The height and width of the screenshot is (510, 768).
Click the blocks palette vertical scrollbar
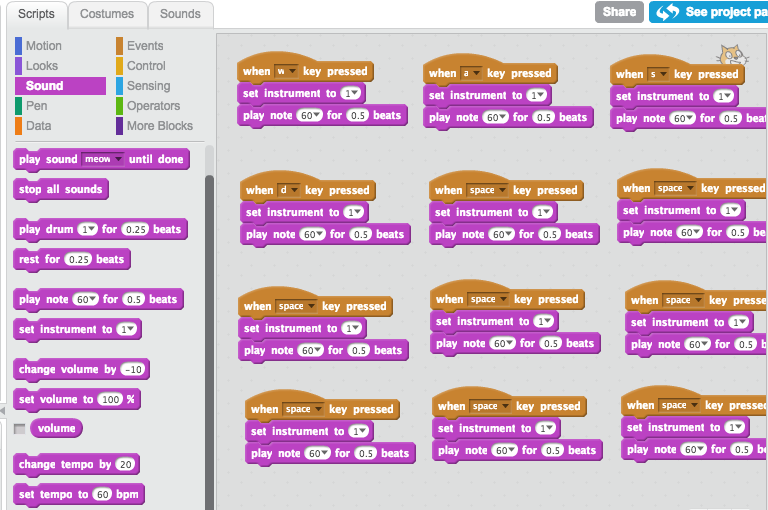pyautogui.click(x=209, y=342)
